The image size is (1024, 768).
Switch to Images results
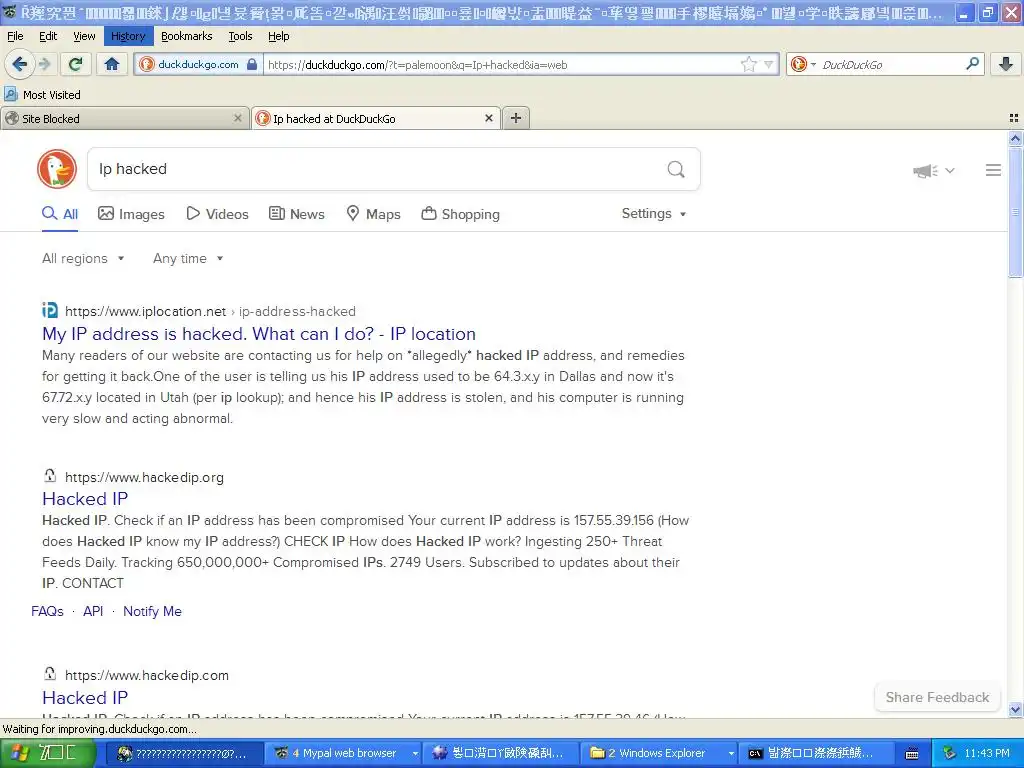click(x=131, y=214)
